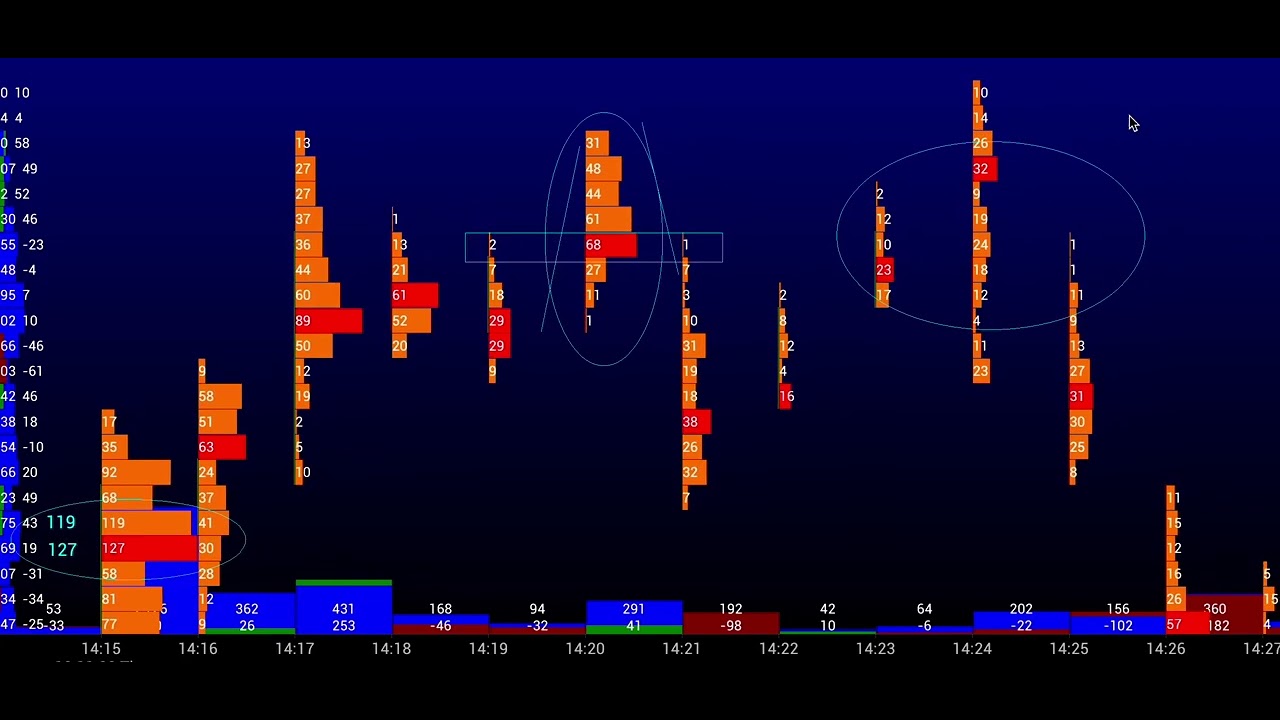
Task: Click the 14:20 time axis label
Action: coord(585,649)
